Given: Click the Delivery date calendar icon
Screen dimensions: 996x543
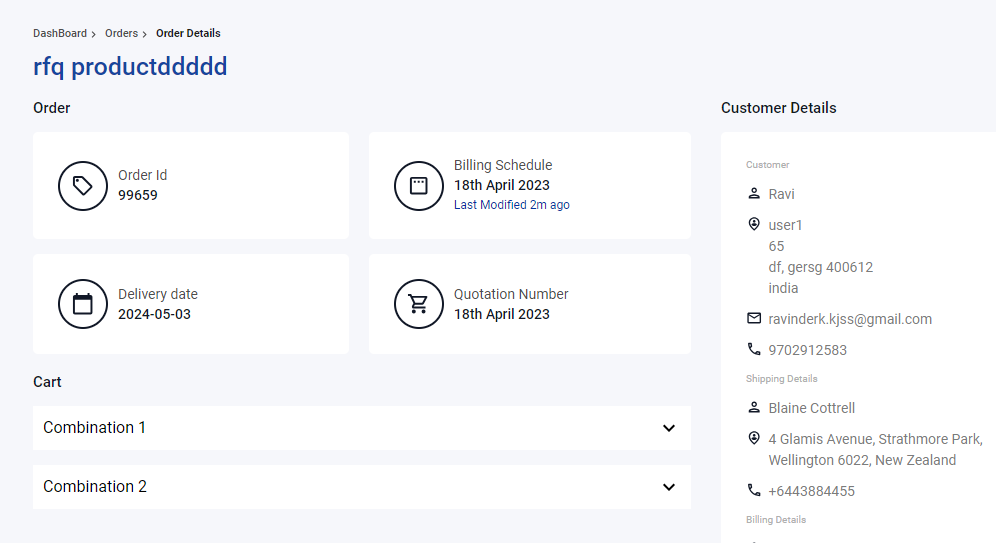Looking at the screenshot, I should (83, 304).
